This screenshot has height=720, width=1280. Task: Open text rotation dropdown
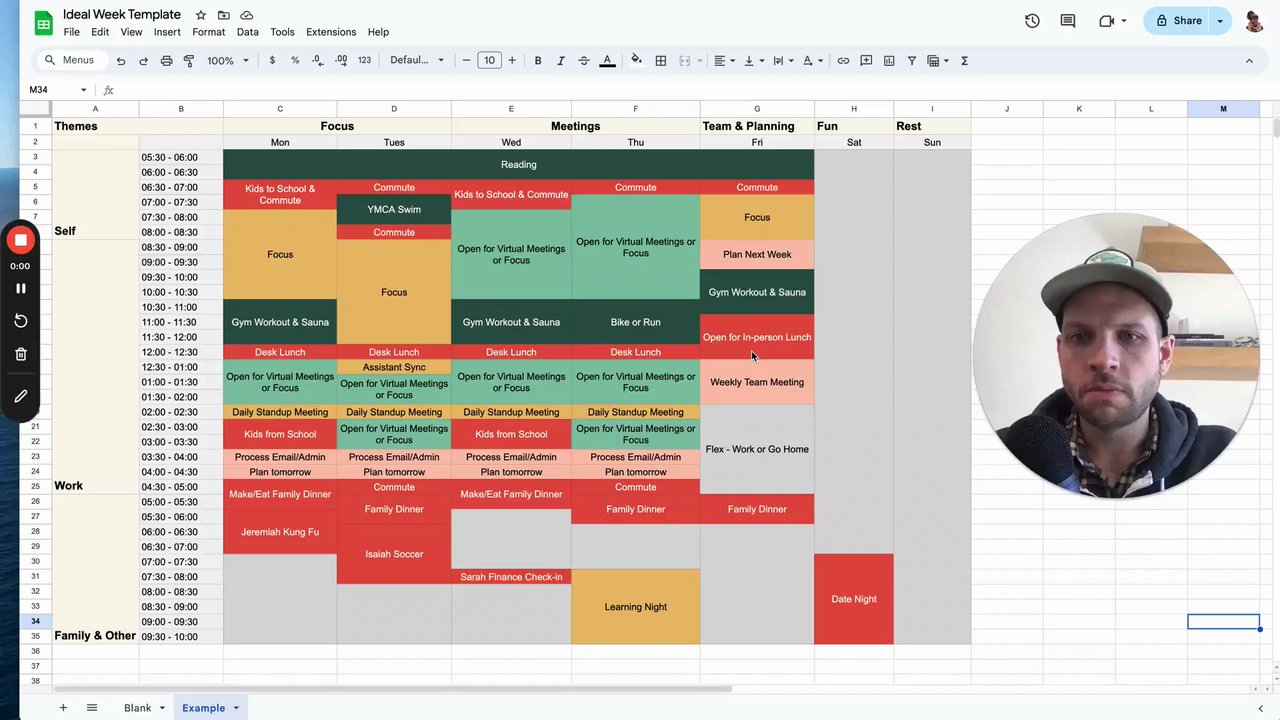click(x=812, y=61)
